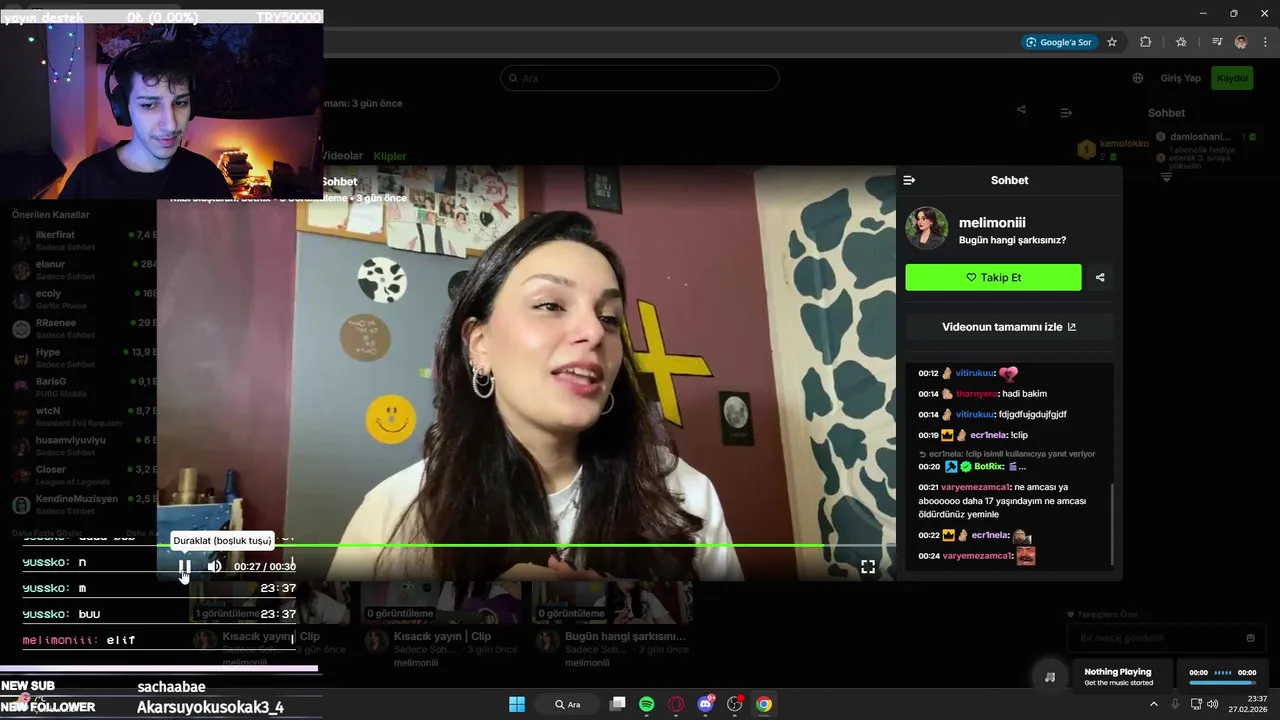1280x720 pixels.
Task: Click kemolokko in chat leaderboard
Action: coord(1124,143)
